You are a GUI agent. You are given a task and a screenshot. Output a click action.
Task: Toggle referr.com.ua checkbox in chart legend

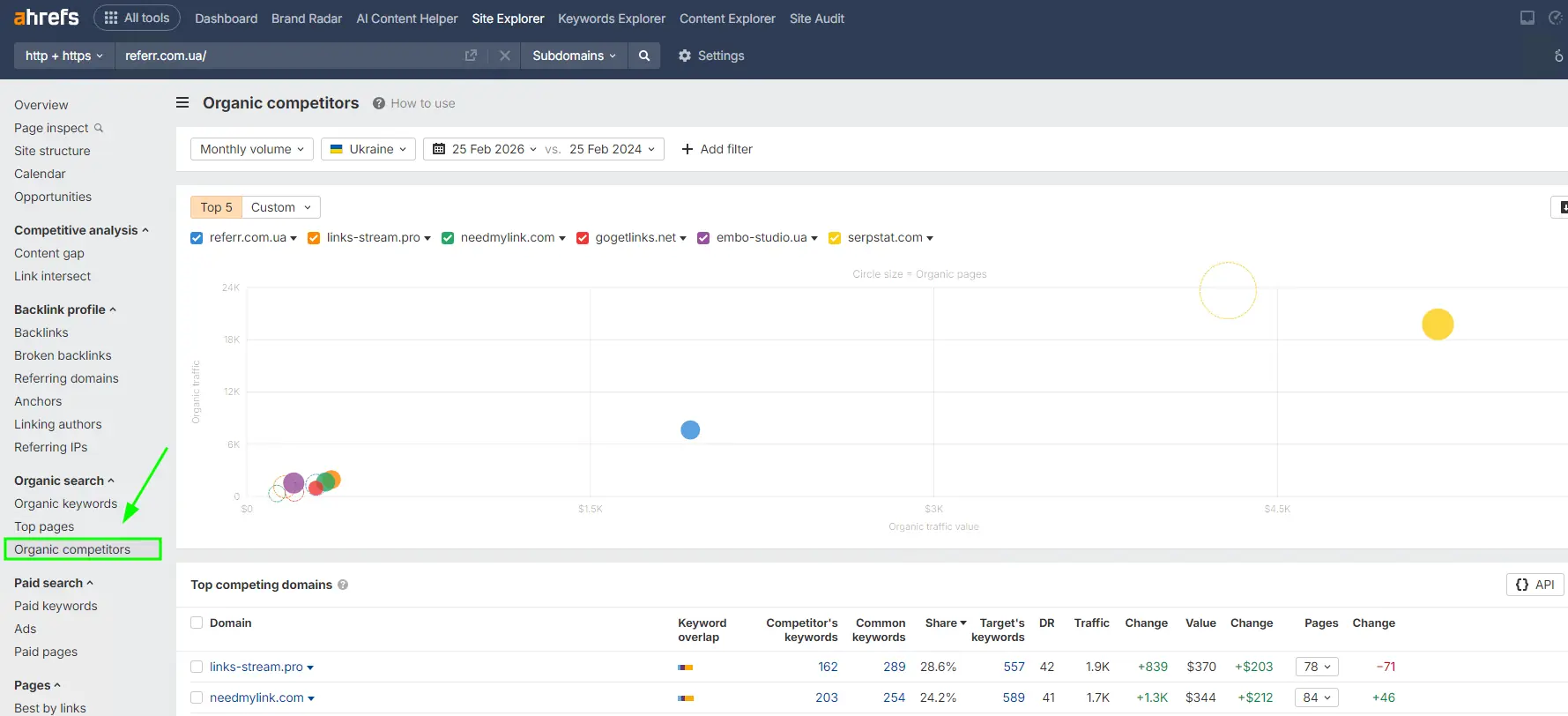click(197, 238)
